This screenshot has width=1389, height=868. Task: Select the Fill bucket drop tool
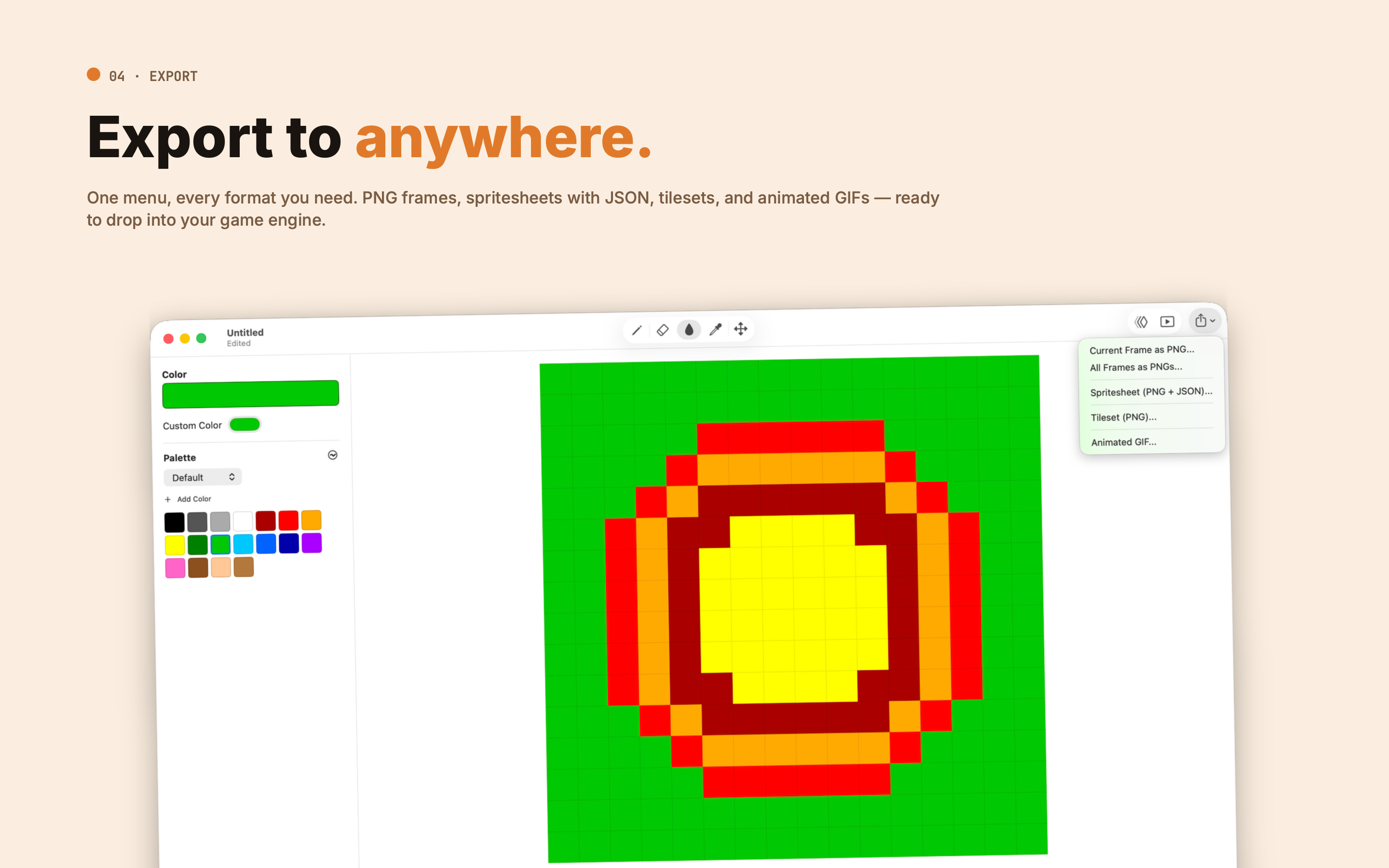[689, 329]
